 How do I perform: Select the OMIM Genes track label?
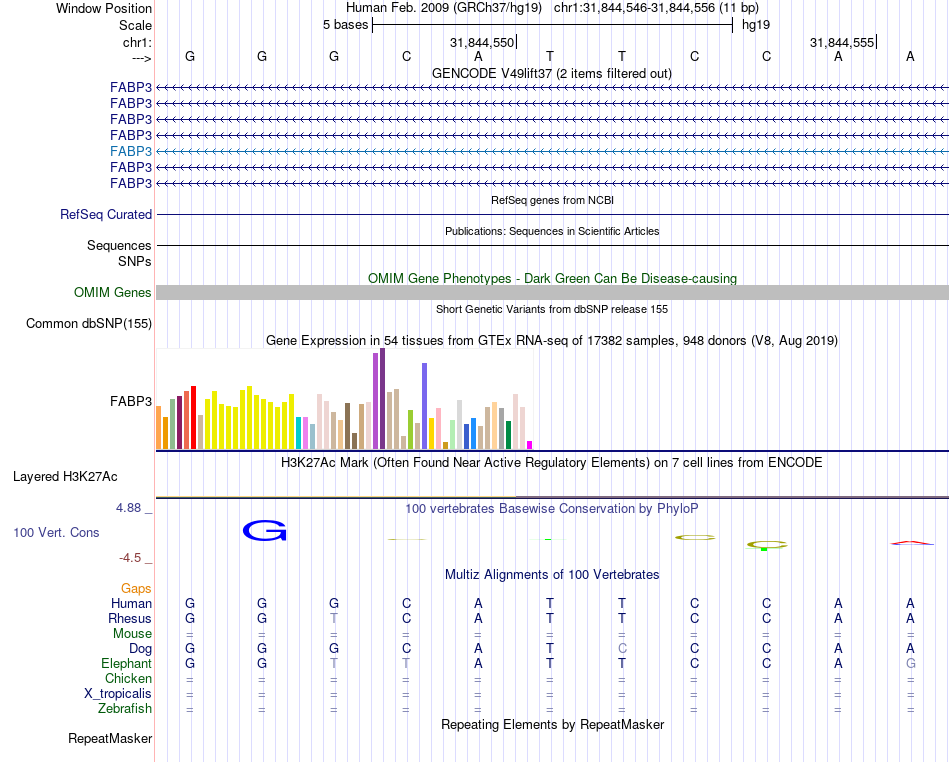[113, 293]
